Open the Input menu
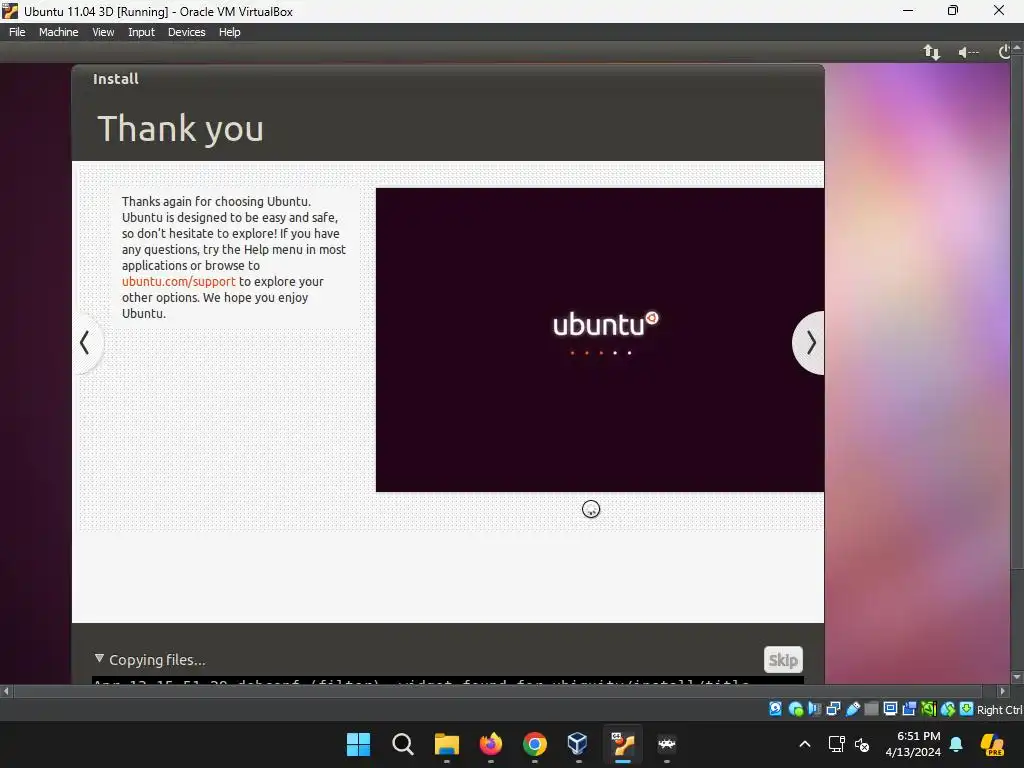Viewport: 1024px width, 768px height. click(x=141, y=32)
